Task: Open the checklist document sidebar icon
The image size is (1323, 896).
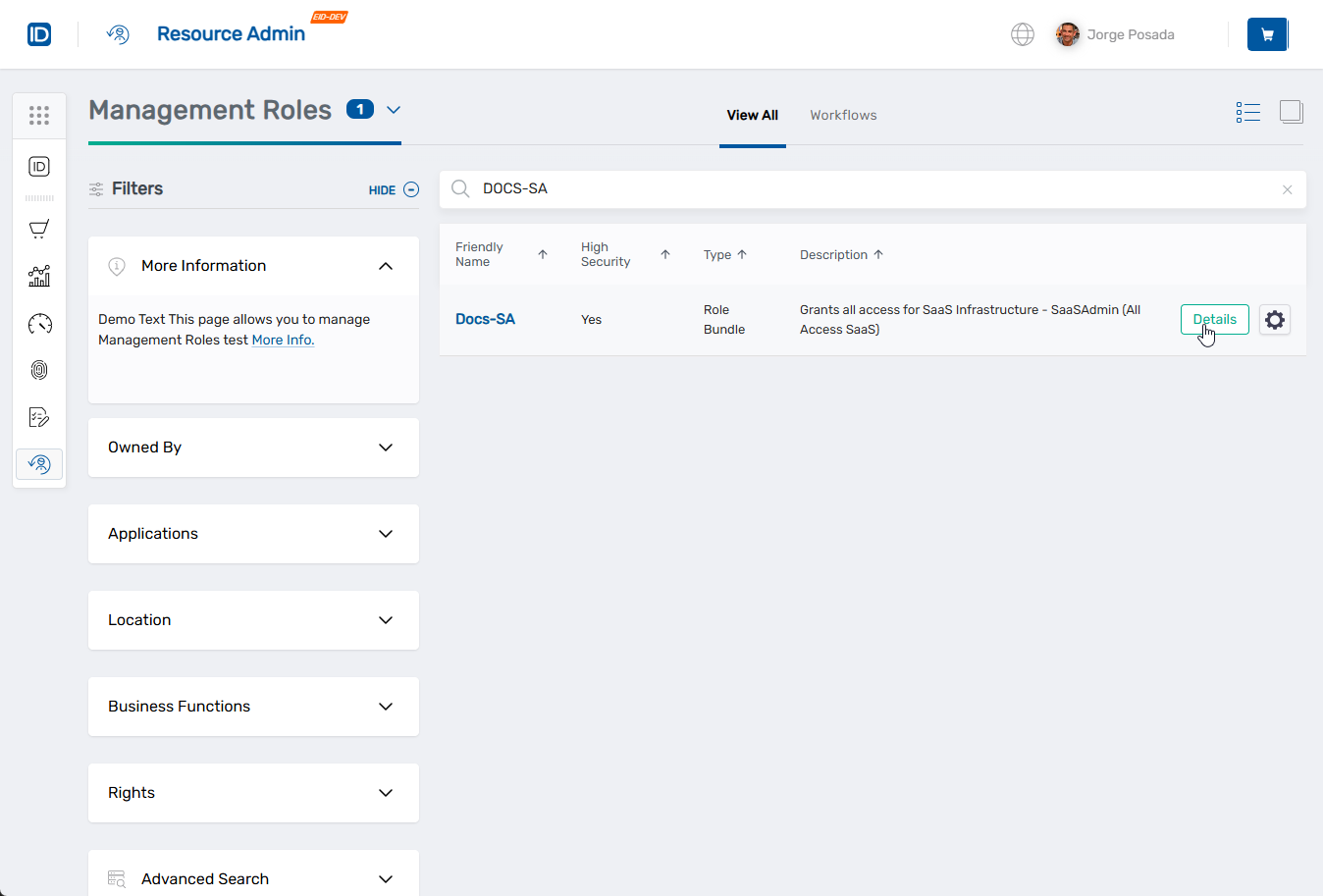Action: coord(39,417)
